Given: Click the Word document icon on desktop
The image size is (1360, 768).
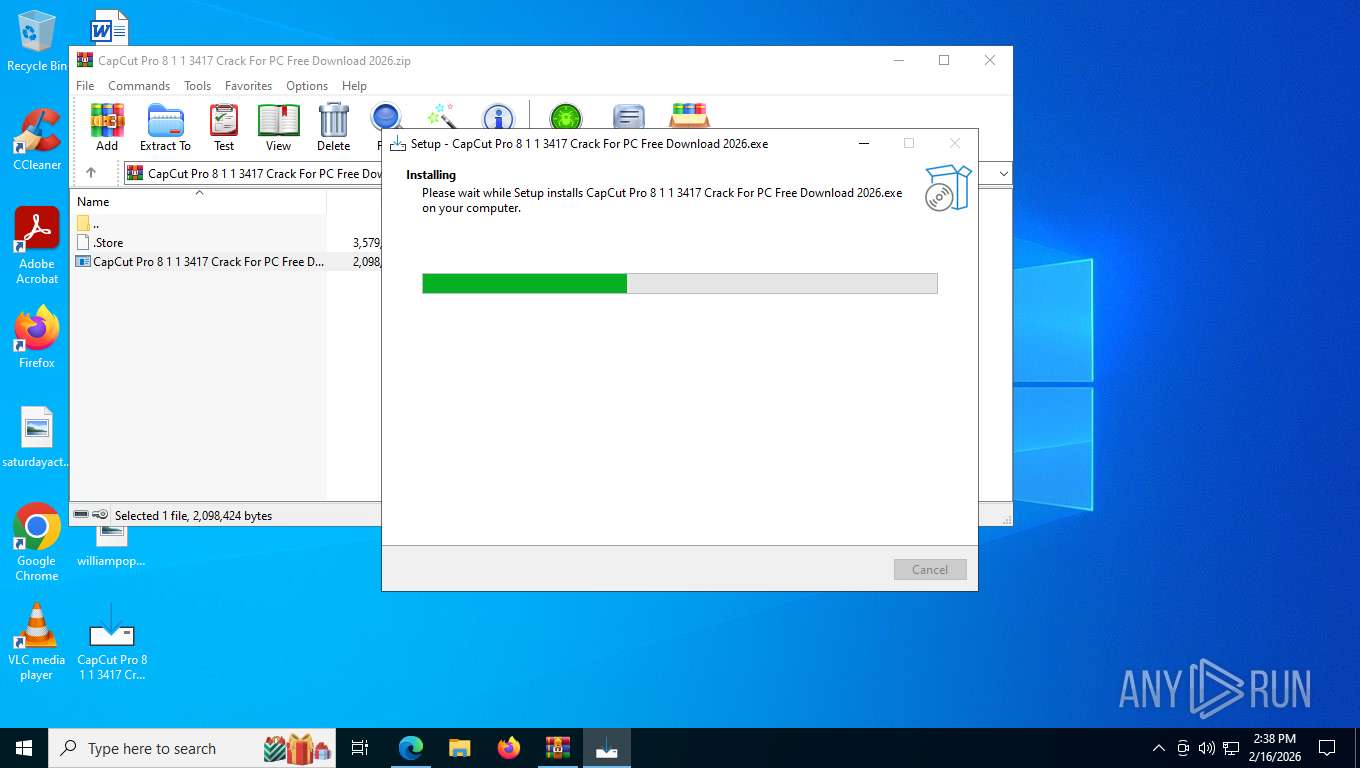Looking at the screenshot, I should tap(109, 28).
